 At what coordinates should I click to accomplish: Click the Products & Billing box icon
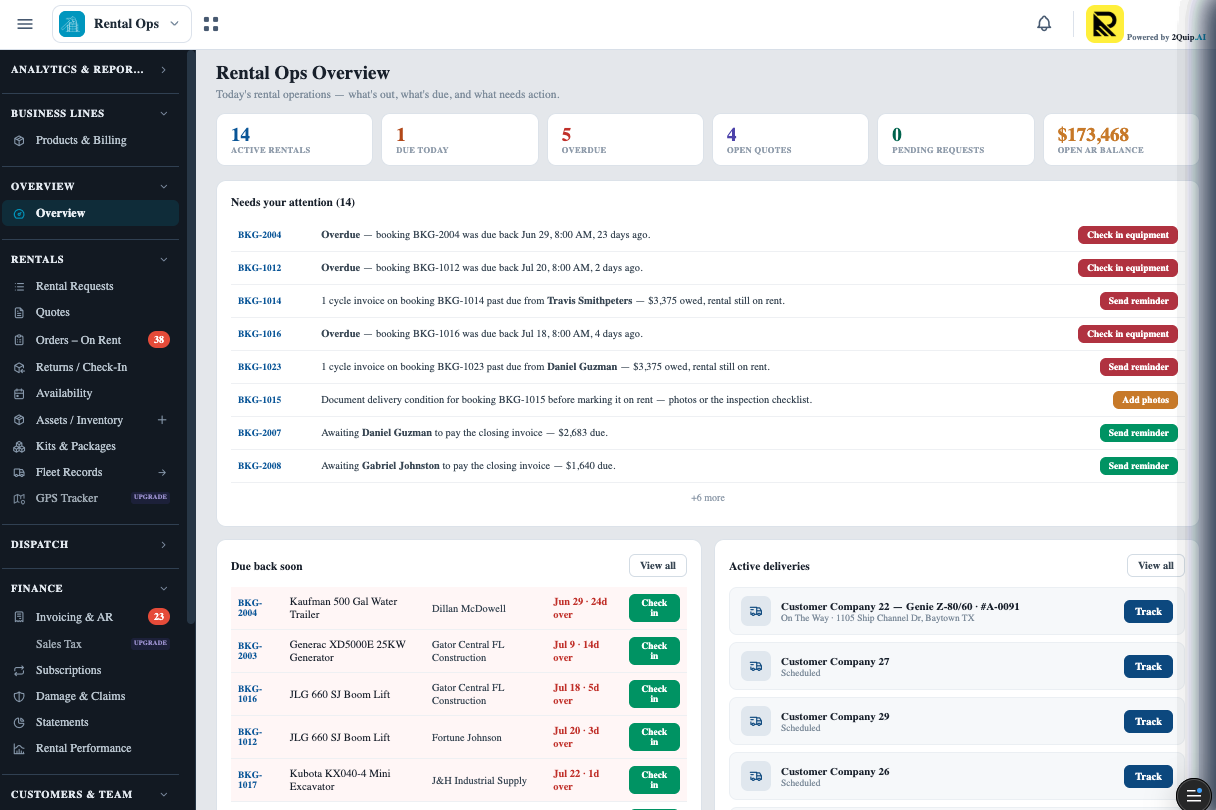click(19, 141)
